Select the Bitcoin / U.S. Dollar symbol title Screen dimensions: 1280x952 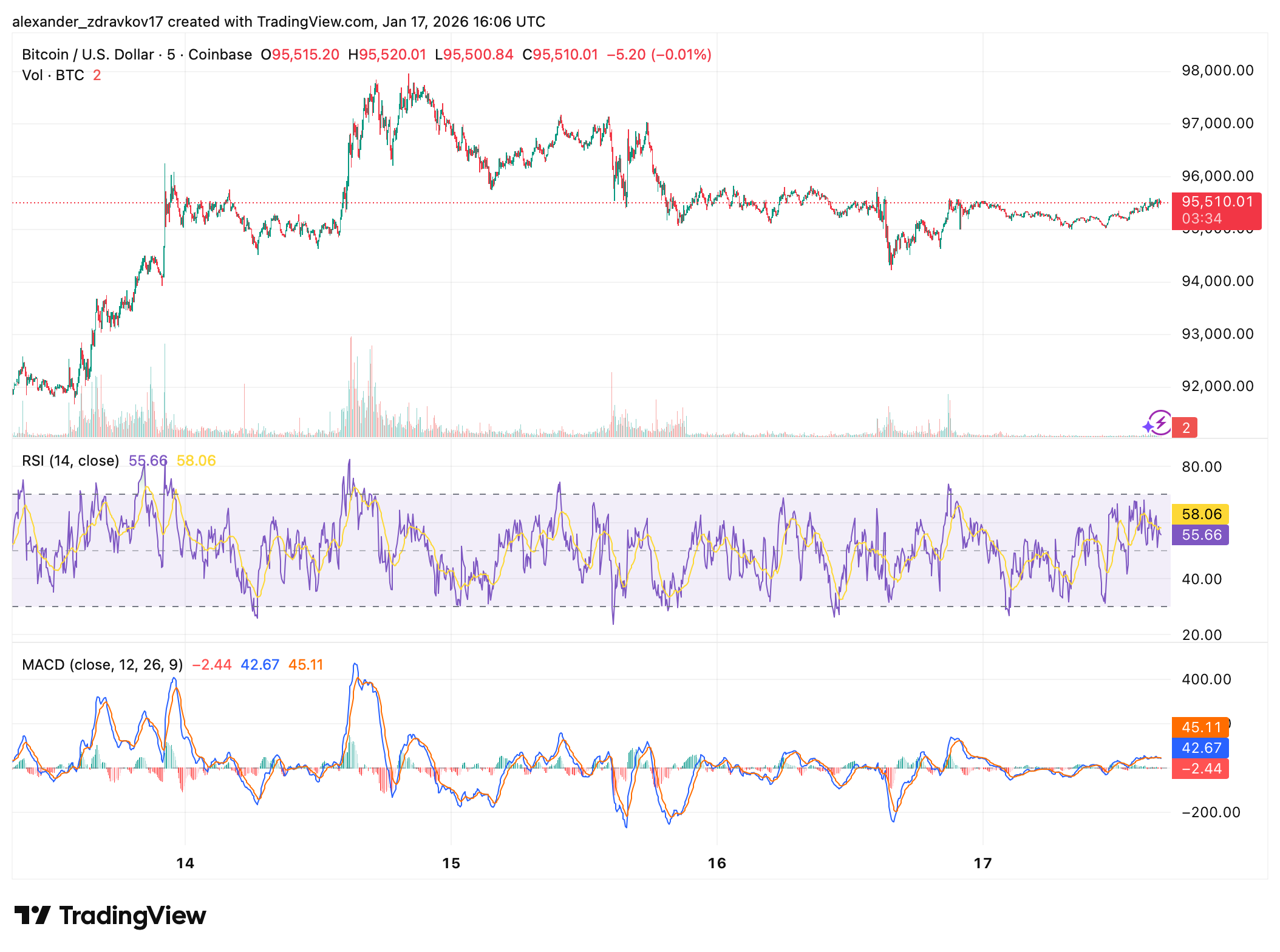pos(87,55)
